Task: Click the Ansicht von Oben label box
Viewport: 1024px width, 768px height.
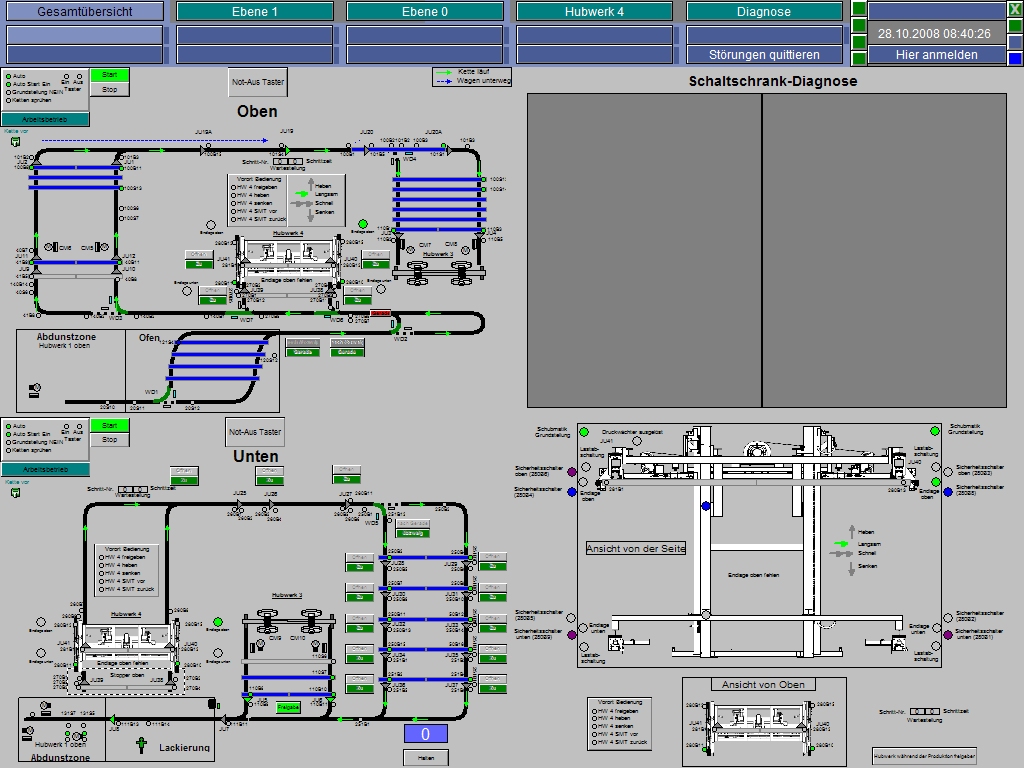Action: click(763, 684)
